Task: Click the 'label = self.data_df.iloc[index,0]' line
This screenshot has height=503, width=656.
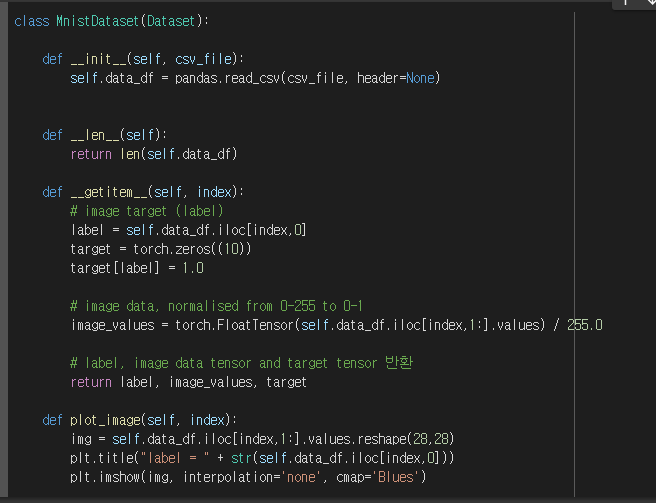Action: 188,230
